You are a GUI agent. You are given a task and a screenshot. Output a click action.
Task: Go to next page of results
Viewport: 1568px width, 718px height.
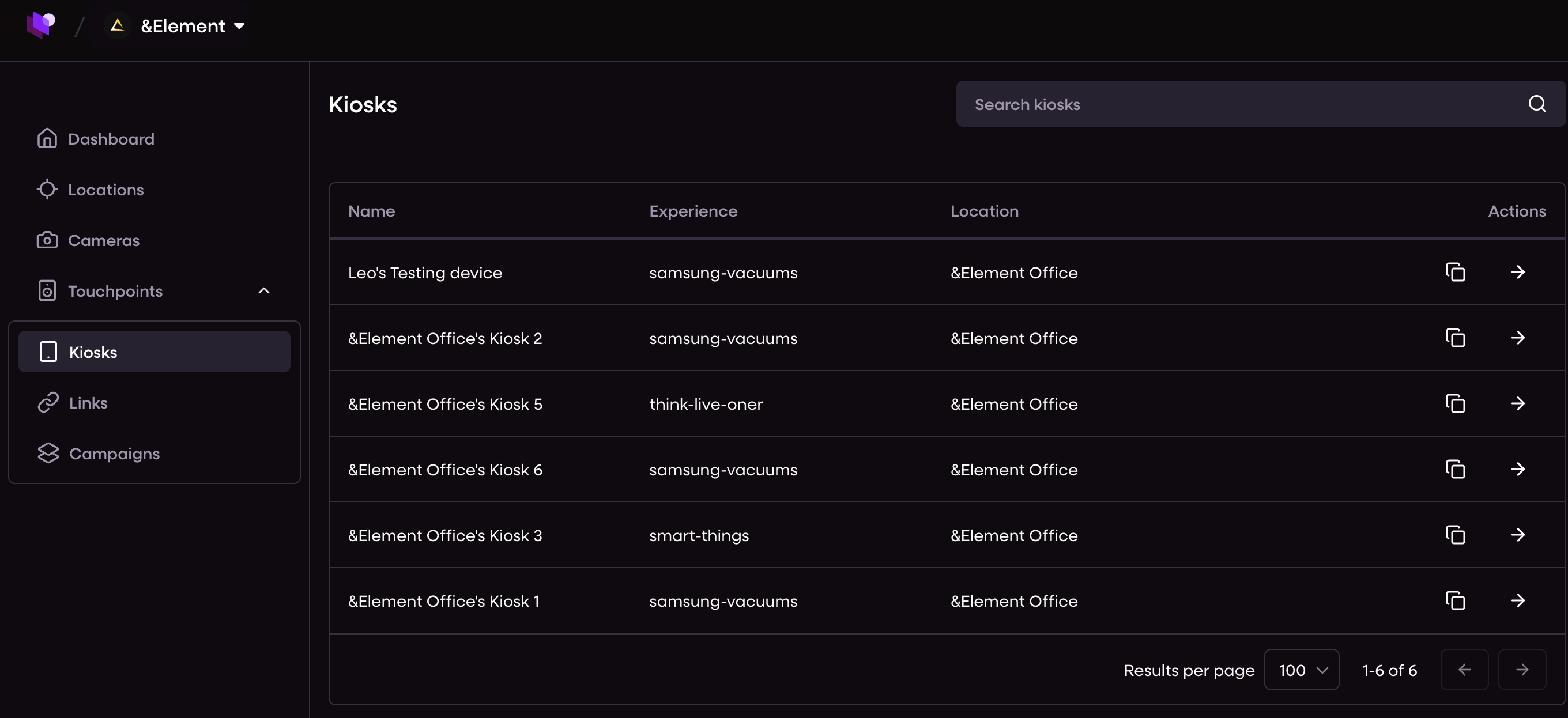pos(1522,670)
